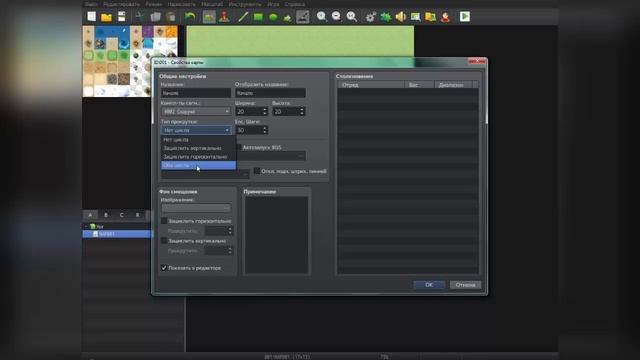Image resolution: width=640 pixels, height=360 pixels.
Task: Open the File menu in main window
Action: pos(91,4)
